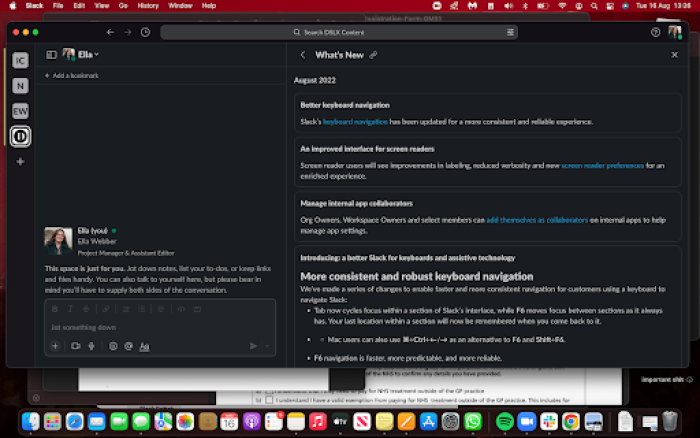
Task: Open WhatsApp from the Dock
Action: coord(473,421)
